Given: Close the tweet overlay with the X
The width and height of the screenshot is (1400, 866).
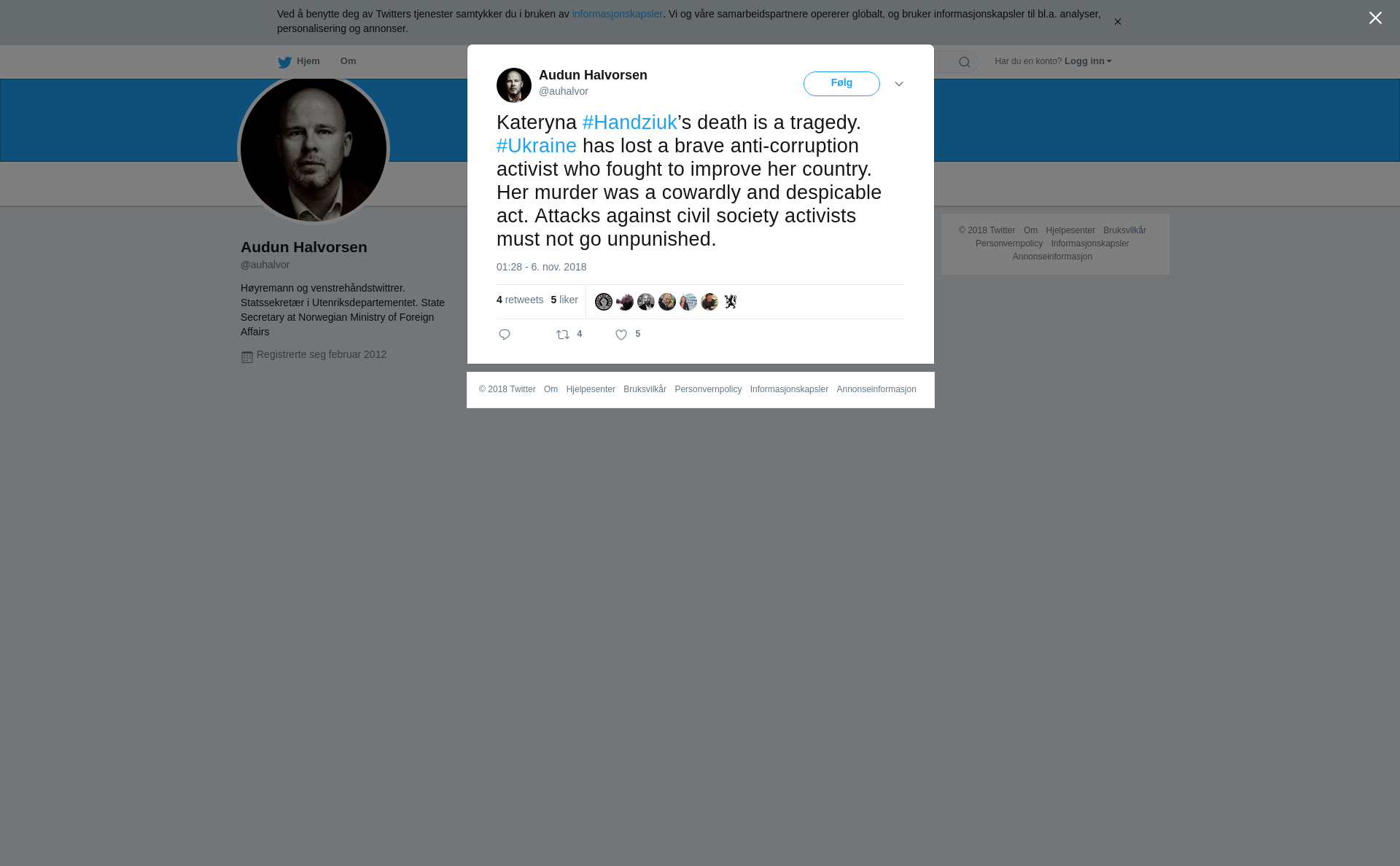Looking at the screenshot, I should (x=1375, y=18).
